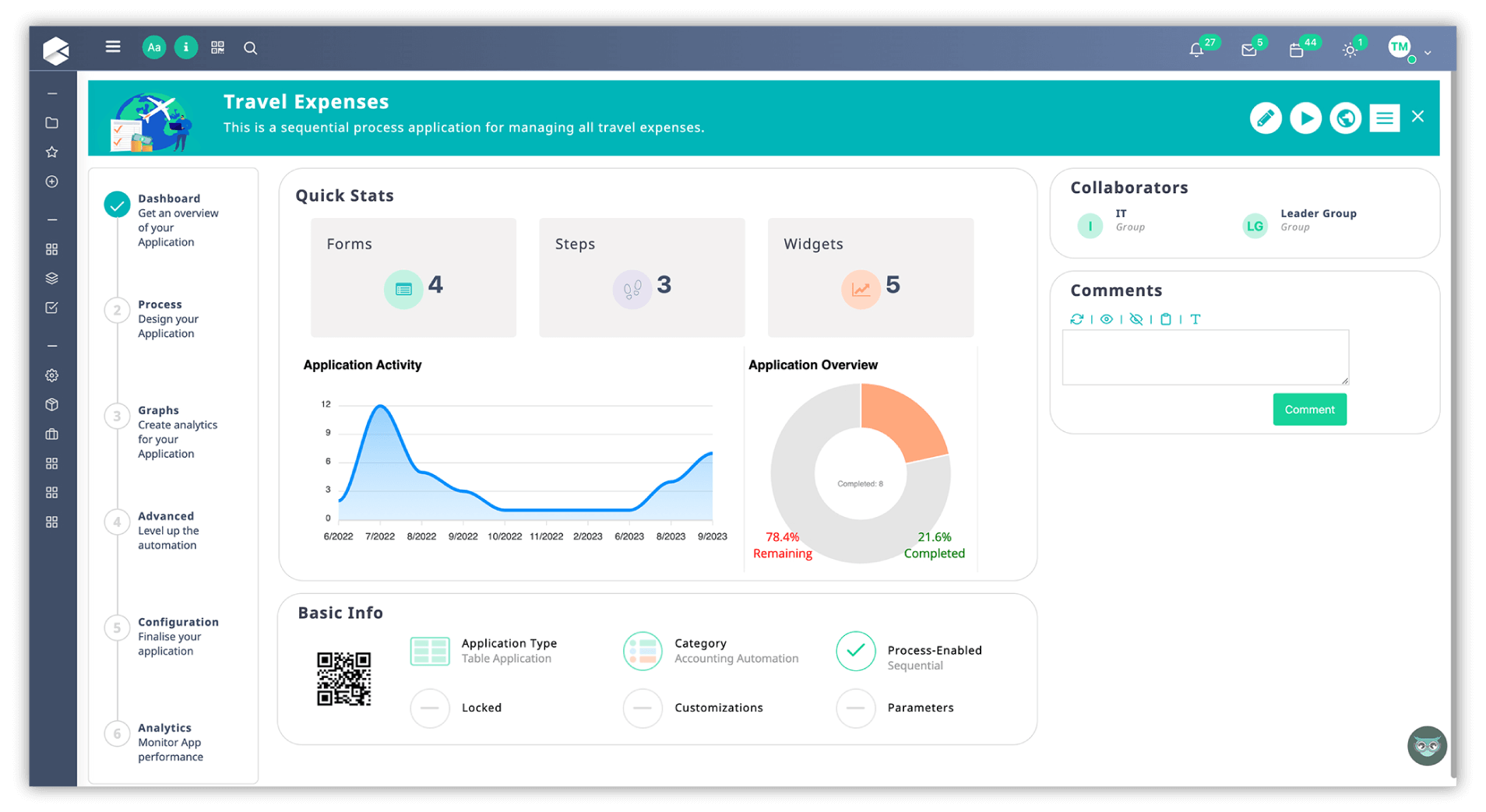Viewport: 1486px width, 812px height.
Task: Click the add plus circle in sidebar
Action: click(x=52, y=181)
